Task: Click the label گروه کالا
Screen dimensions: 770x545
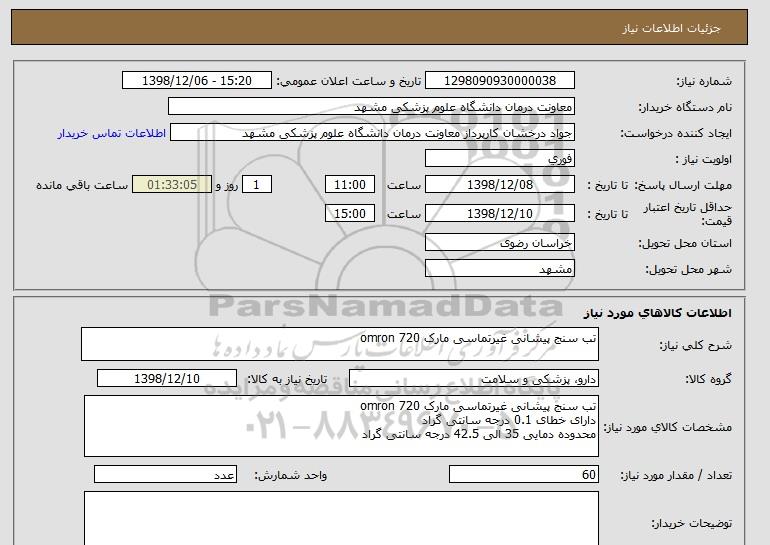Action: pyautogui.click(x=709, y=379)
